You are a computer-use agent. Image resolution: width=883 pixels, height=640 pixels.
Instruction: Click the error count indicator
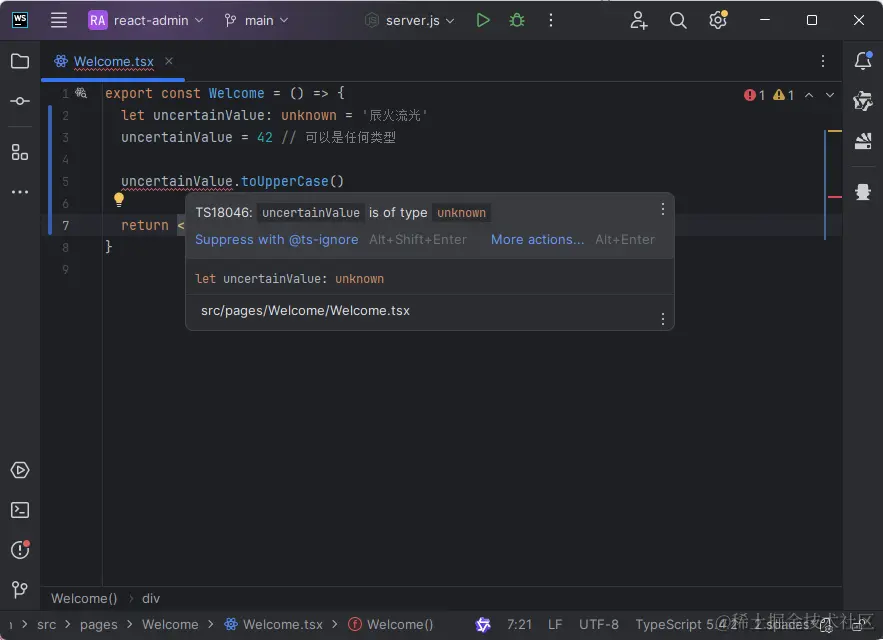(x=754, y=95)
